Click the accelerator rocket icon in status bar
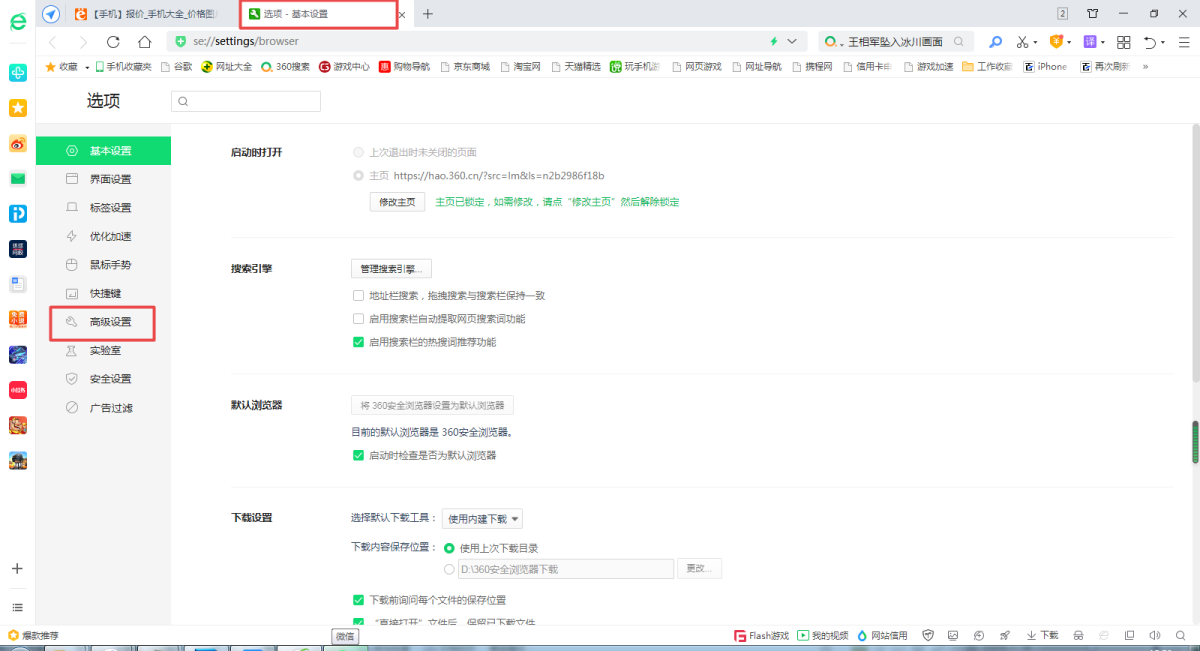The width and height of the screenshot is (1200, 651). coord(1003,635)
